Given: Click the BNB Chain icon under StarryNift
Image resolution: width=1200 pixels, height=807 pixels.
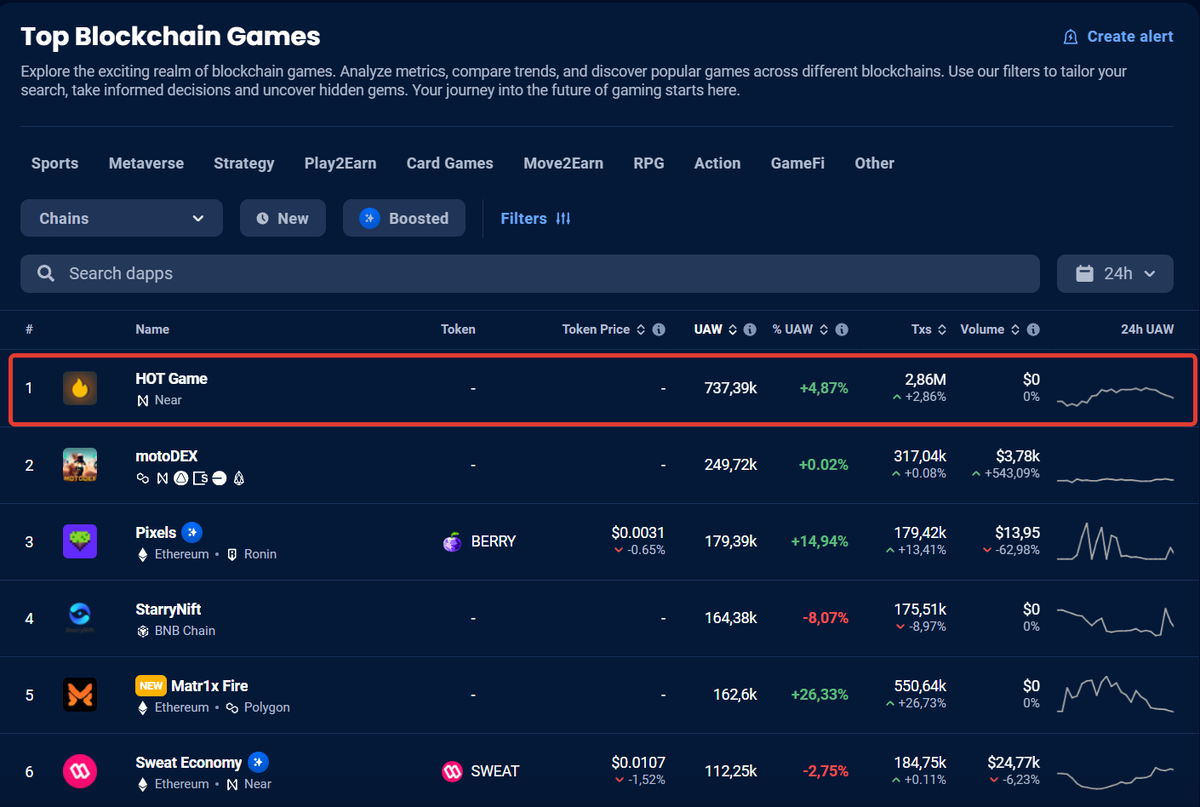Looking at the screenshot, I should tap(142, 631).
